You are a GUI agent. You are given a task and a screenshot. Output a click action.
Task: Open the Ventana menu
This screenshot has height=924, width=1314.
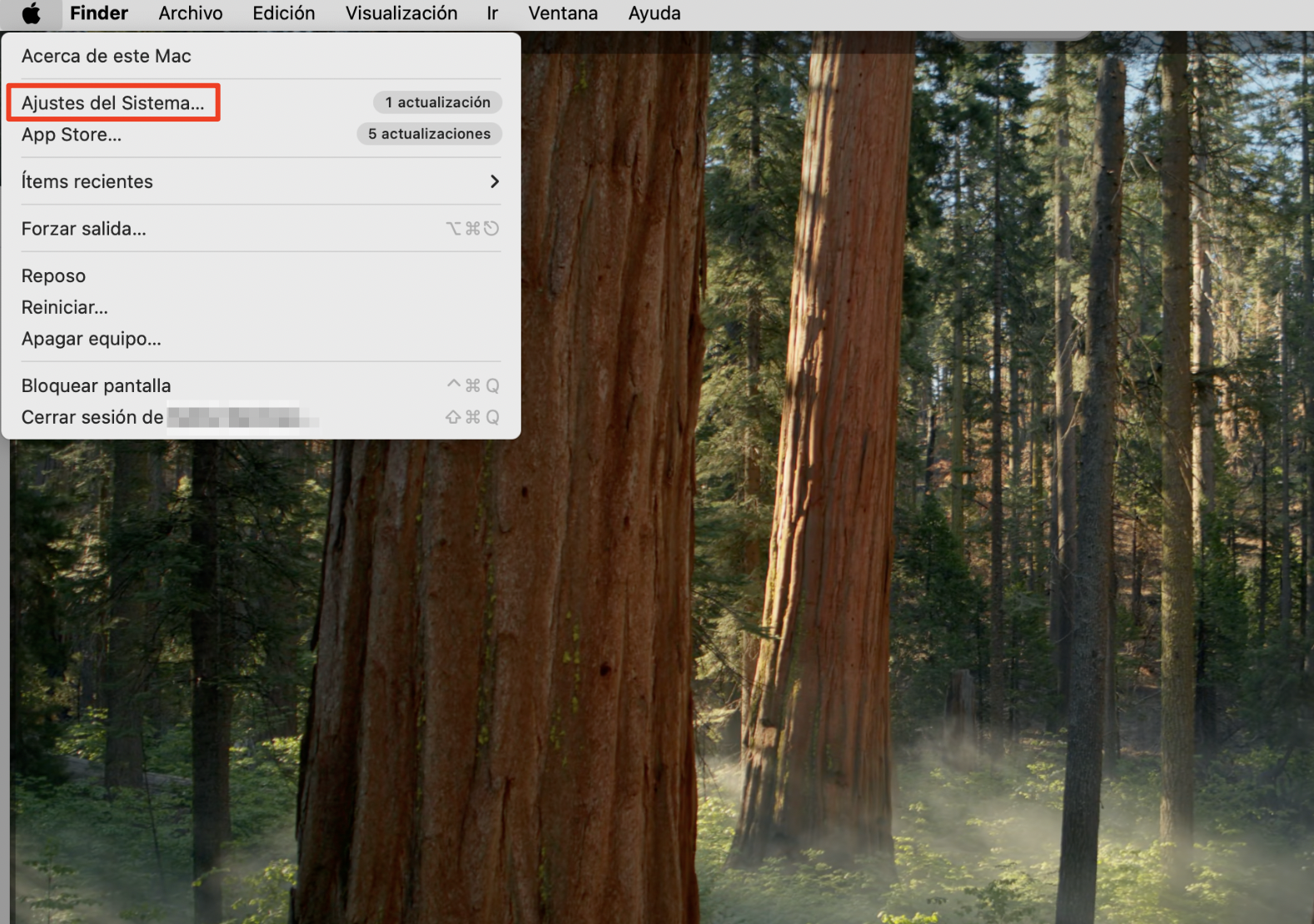[563, 13]
